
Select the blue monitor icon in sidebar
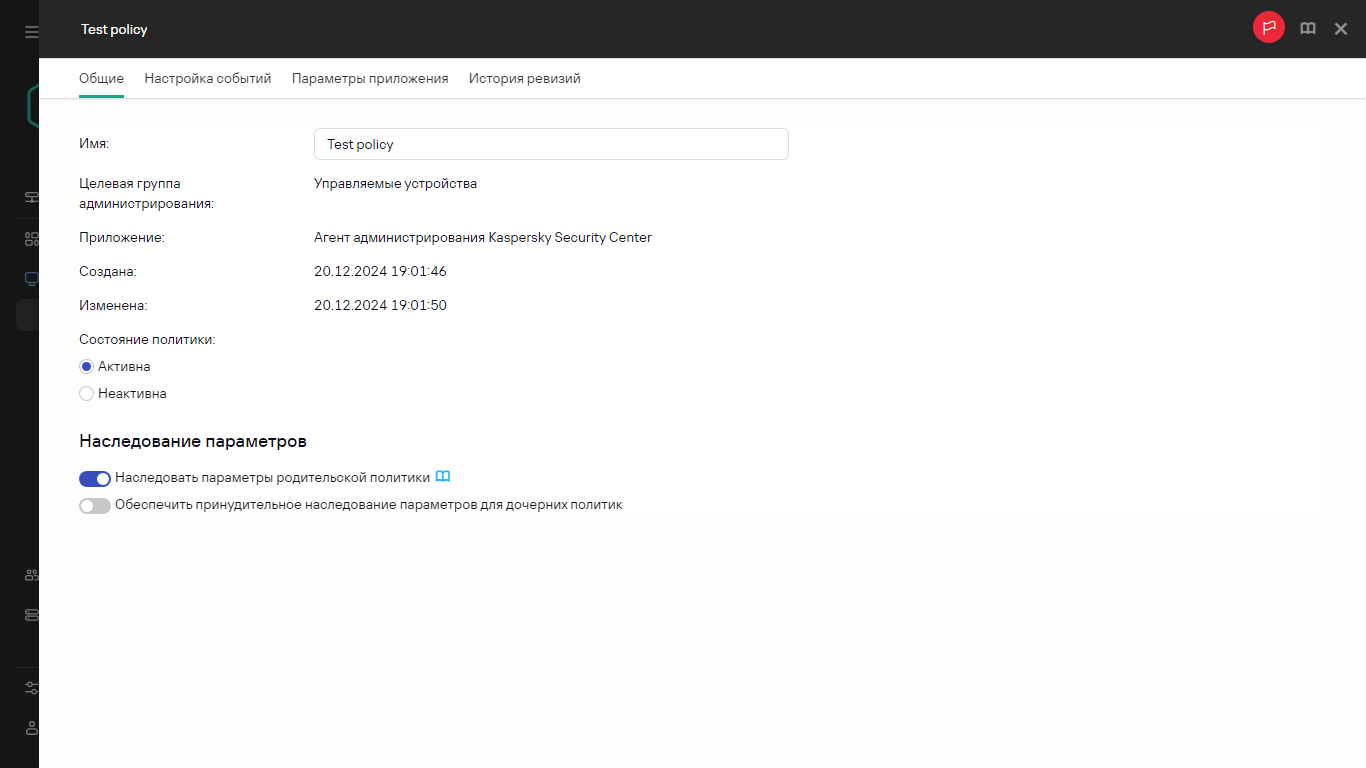point(31,278)
